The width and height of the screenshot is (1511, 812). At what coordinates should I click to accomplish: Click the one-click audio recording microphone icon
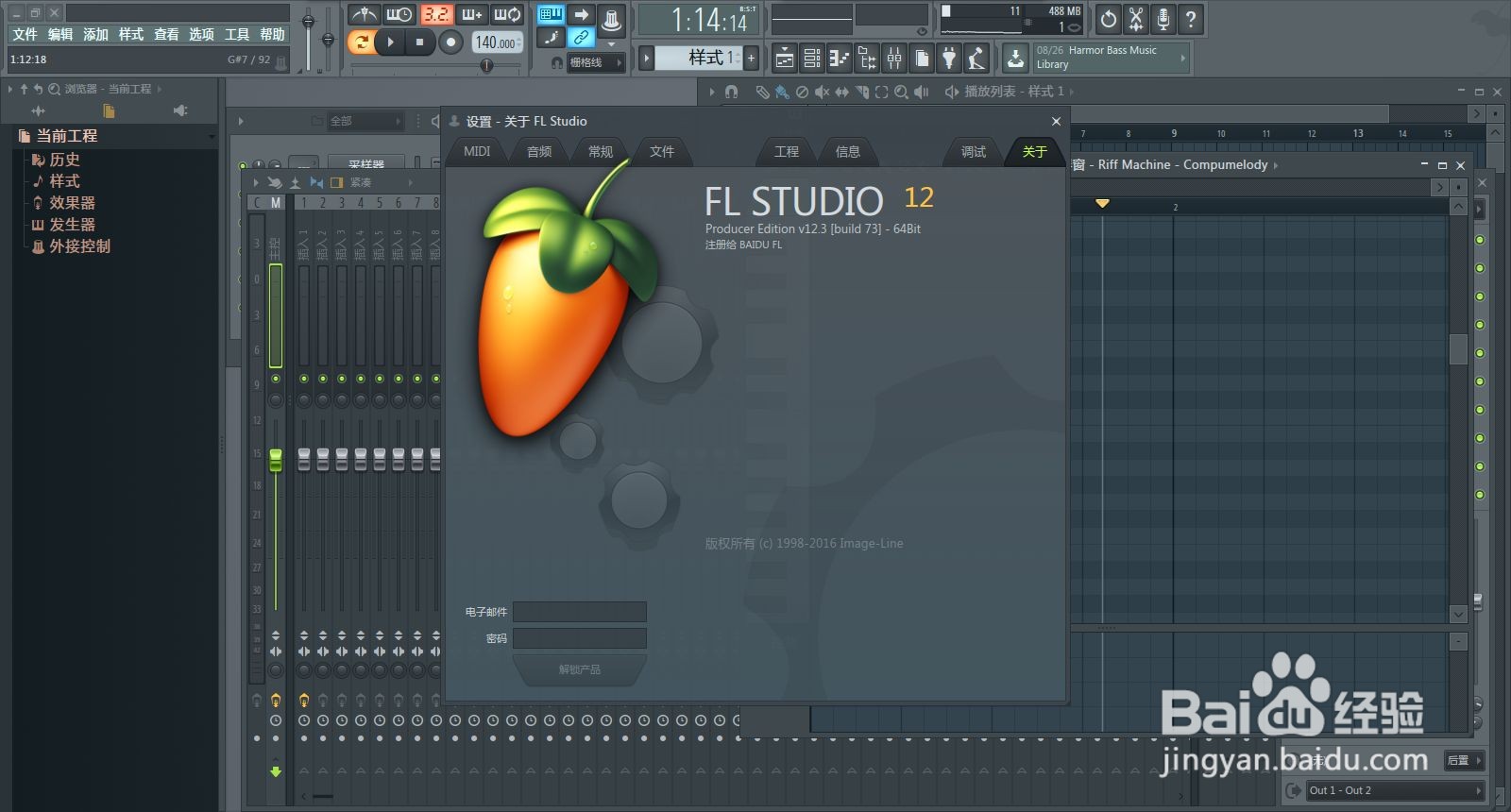[1163, 18]
